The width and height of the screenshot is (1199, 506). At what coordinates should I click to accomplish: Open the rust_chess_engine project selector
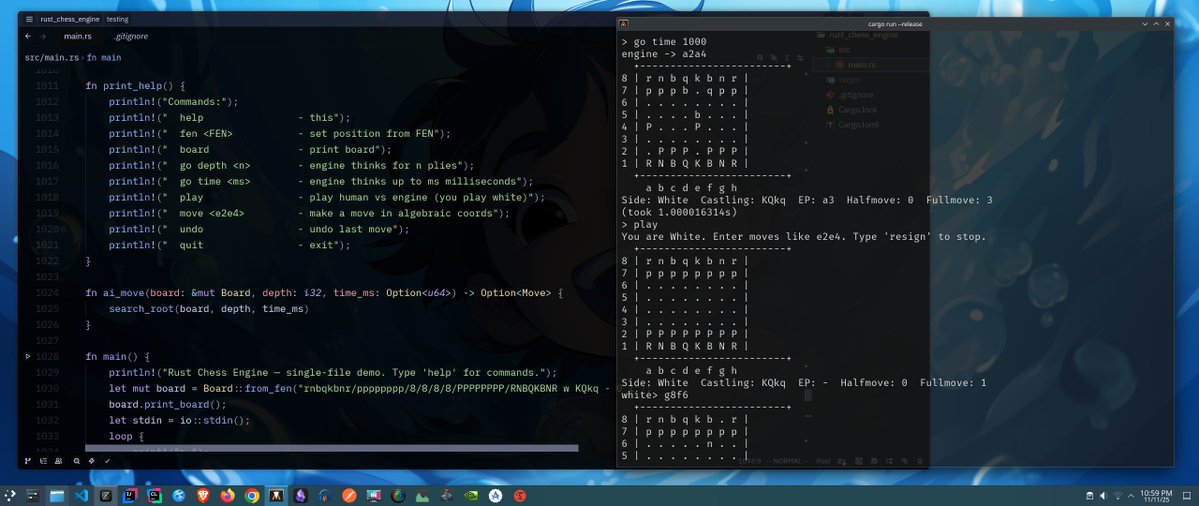pos(69,19)
